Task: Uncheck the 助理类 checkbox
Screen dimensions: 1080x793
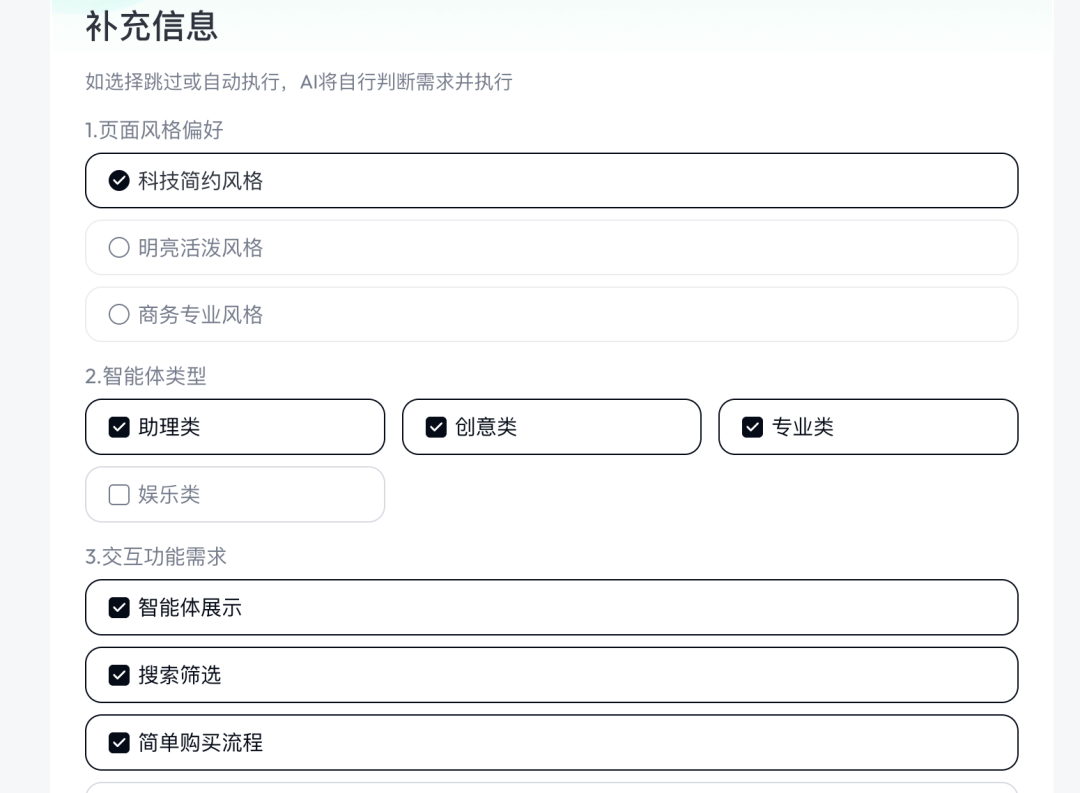Action: [x=119, y=427]
